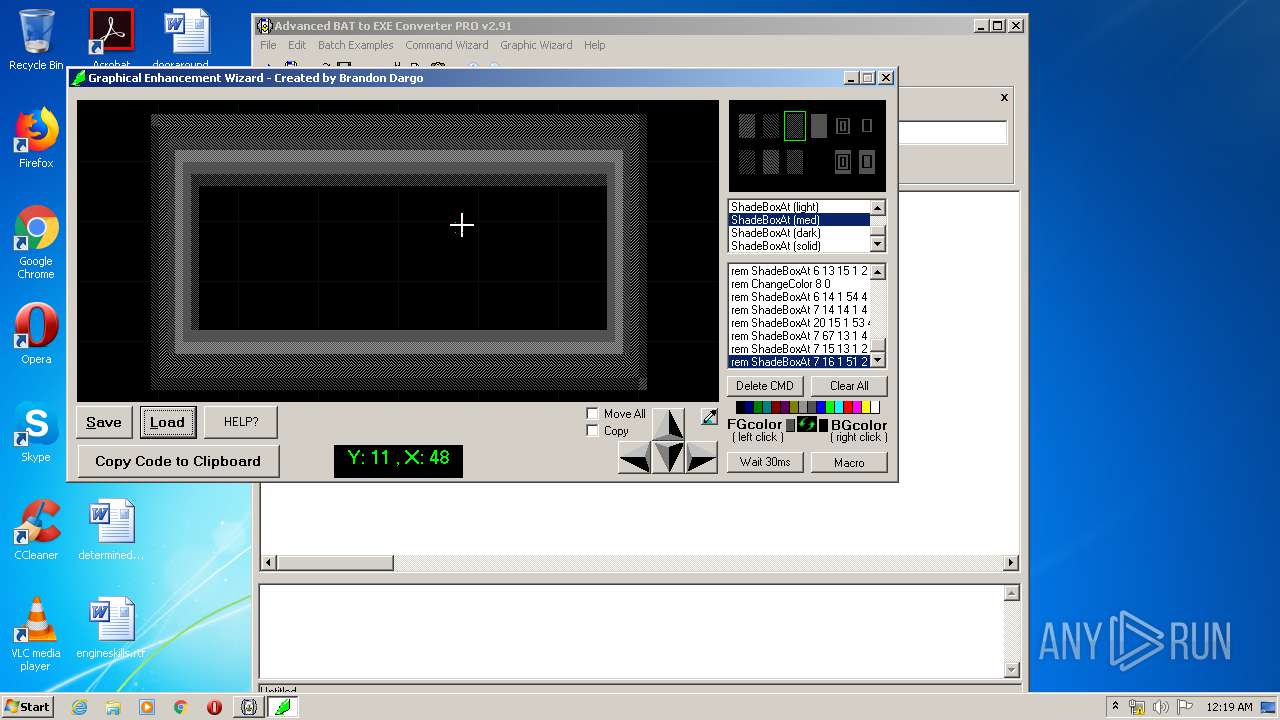
Task: Click the Start button
Action: 28,707
